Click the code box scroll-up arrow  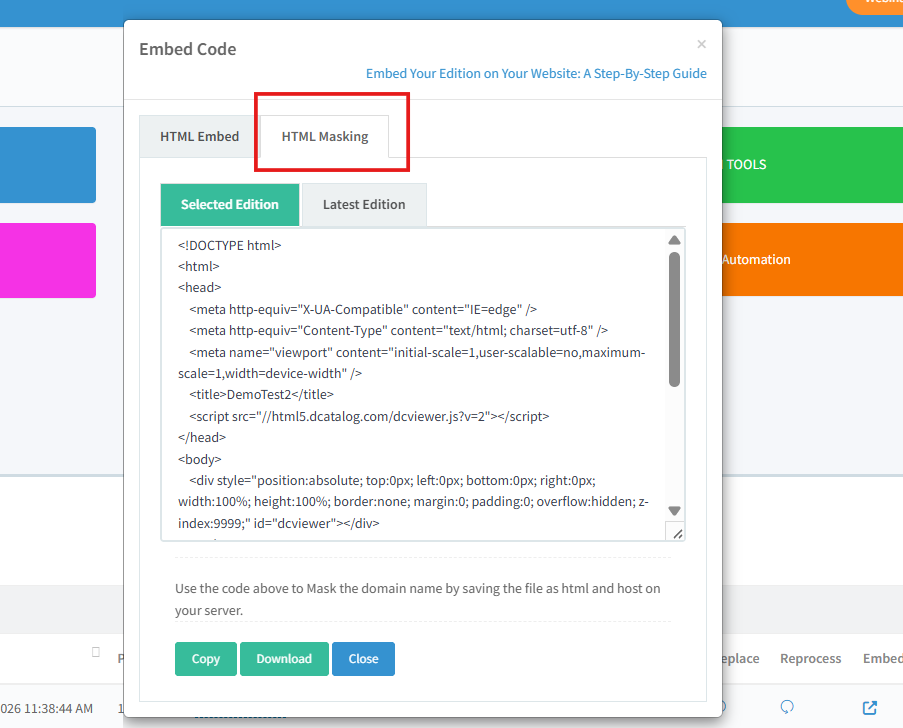point(674,240)
